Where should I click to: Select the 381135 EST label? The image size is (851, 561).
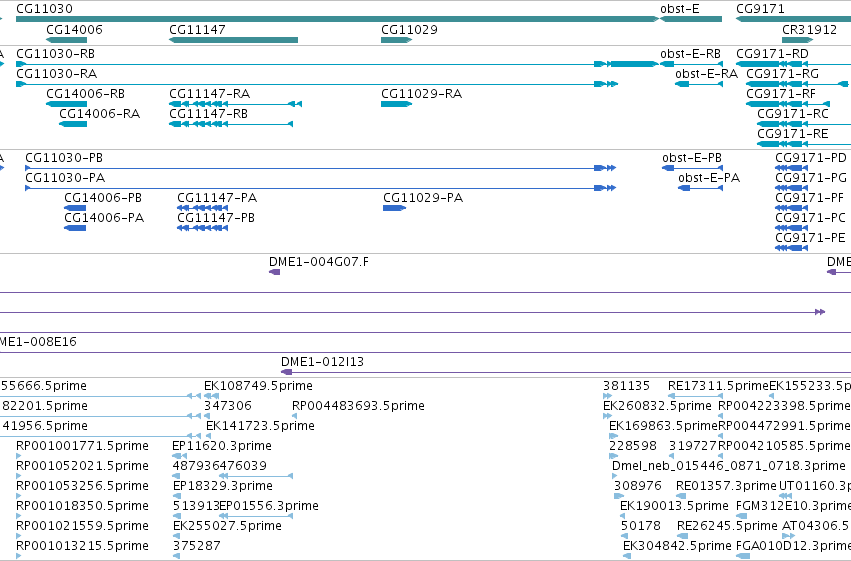(x=626, y=386)
